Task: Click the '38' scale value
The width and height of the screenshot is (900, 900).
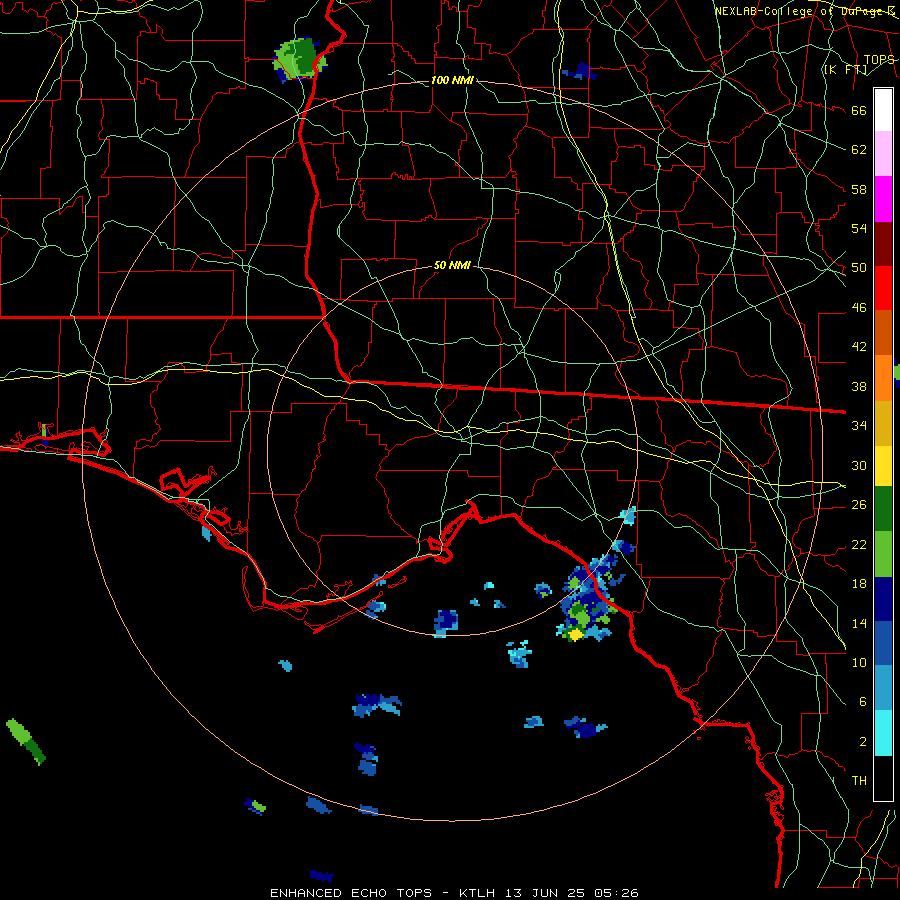Action: (859, 386)
